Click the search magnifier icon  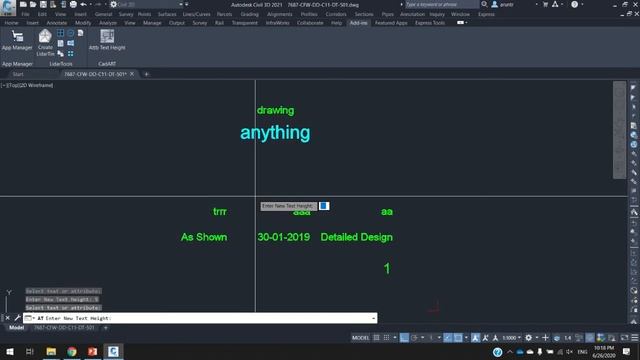click(484, 4)
